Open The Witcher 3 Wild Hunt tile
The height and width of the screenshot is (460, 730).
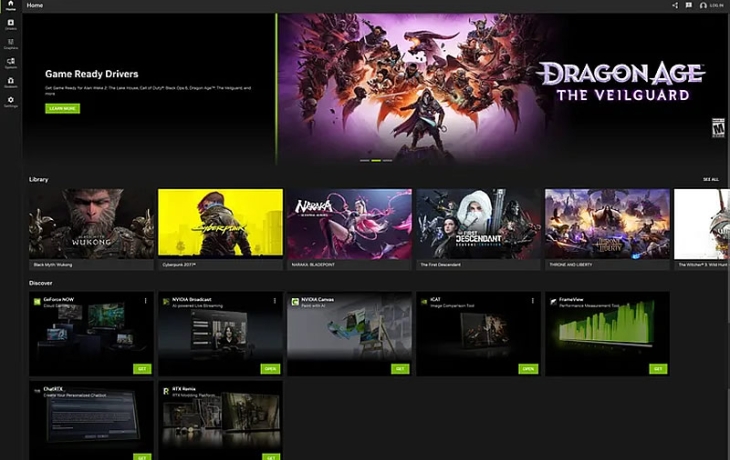(x=702, y=229)
